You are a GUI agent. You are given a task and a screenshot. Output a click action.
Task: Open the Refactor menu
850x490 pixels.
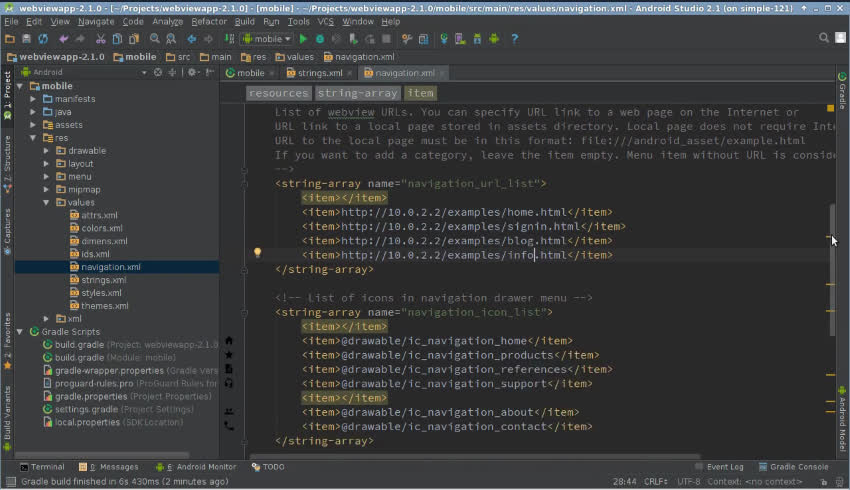[x=209, y=22]
